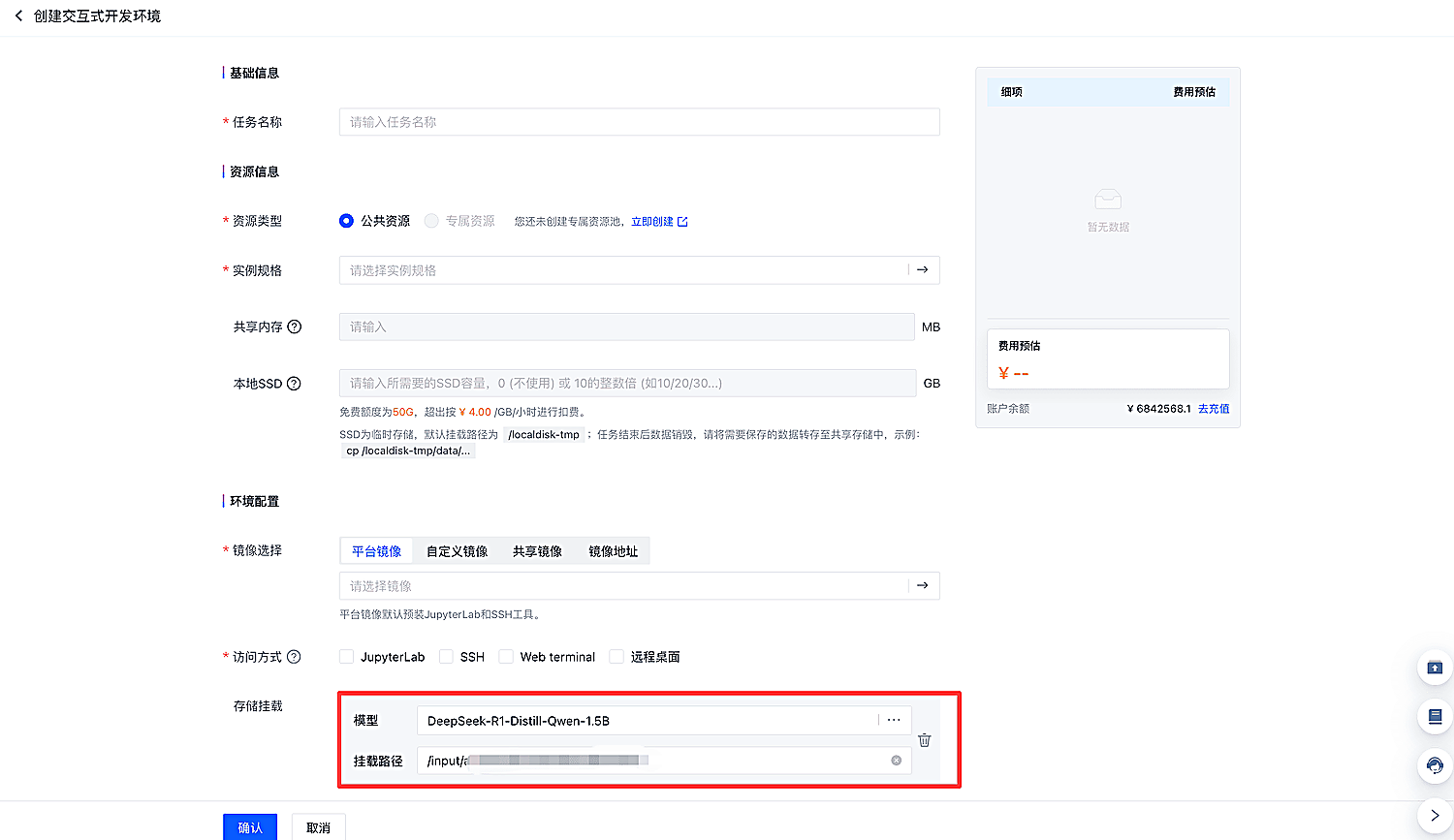Switch to the 镜像地址 tab

(x=614, y=551)
